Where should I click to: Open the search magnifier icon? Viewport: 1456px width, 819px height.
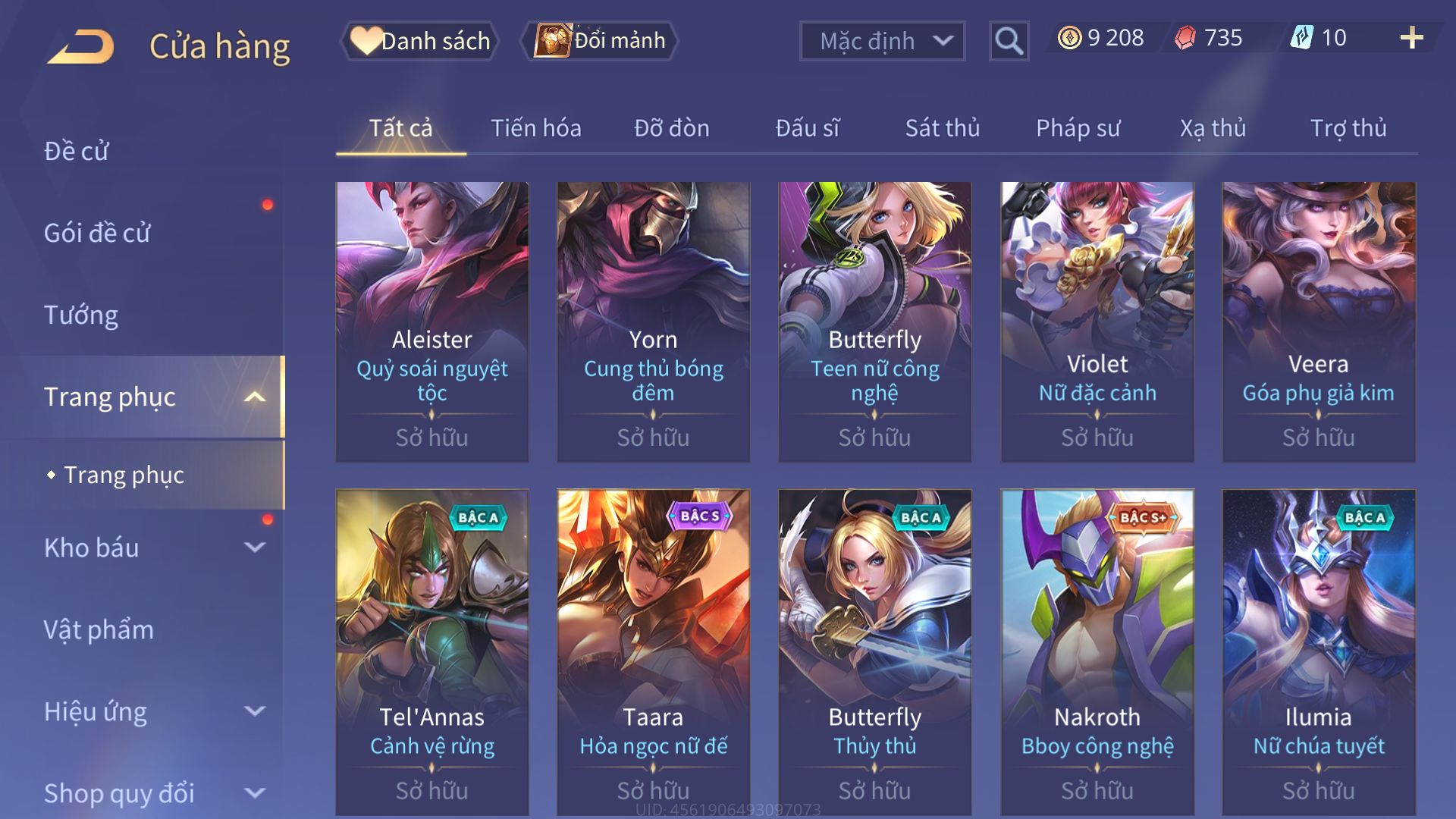(1009, 41)
